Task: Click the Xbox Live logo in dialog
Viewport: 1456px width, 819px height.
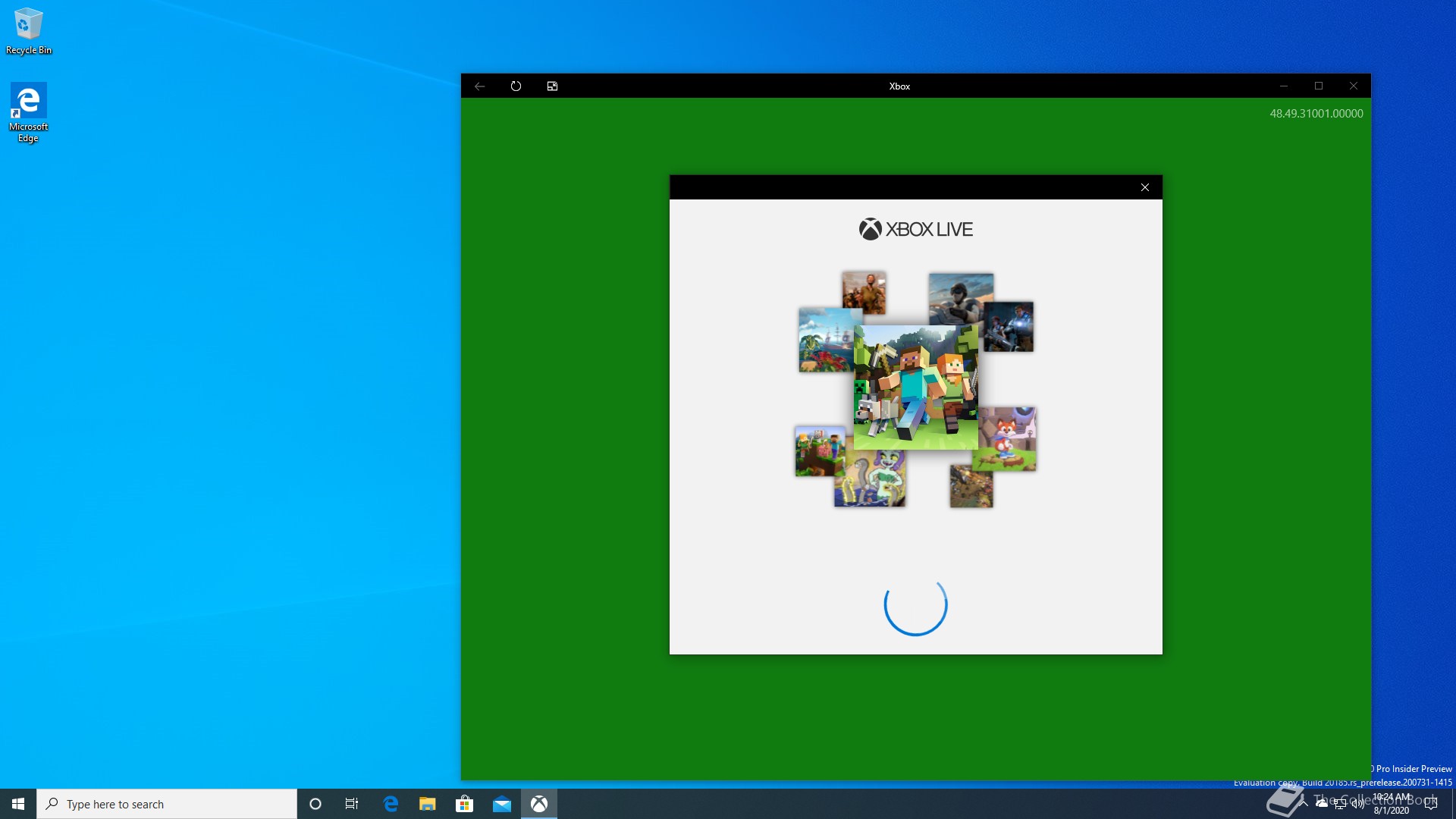Action: tap(915, 229)
